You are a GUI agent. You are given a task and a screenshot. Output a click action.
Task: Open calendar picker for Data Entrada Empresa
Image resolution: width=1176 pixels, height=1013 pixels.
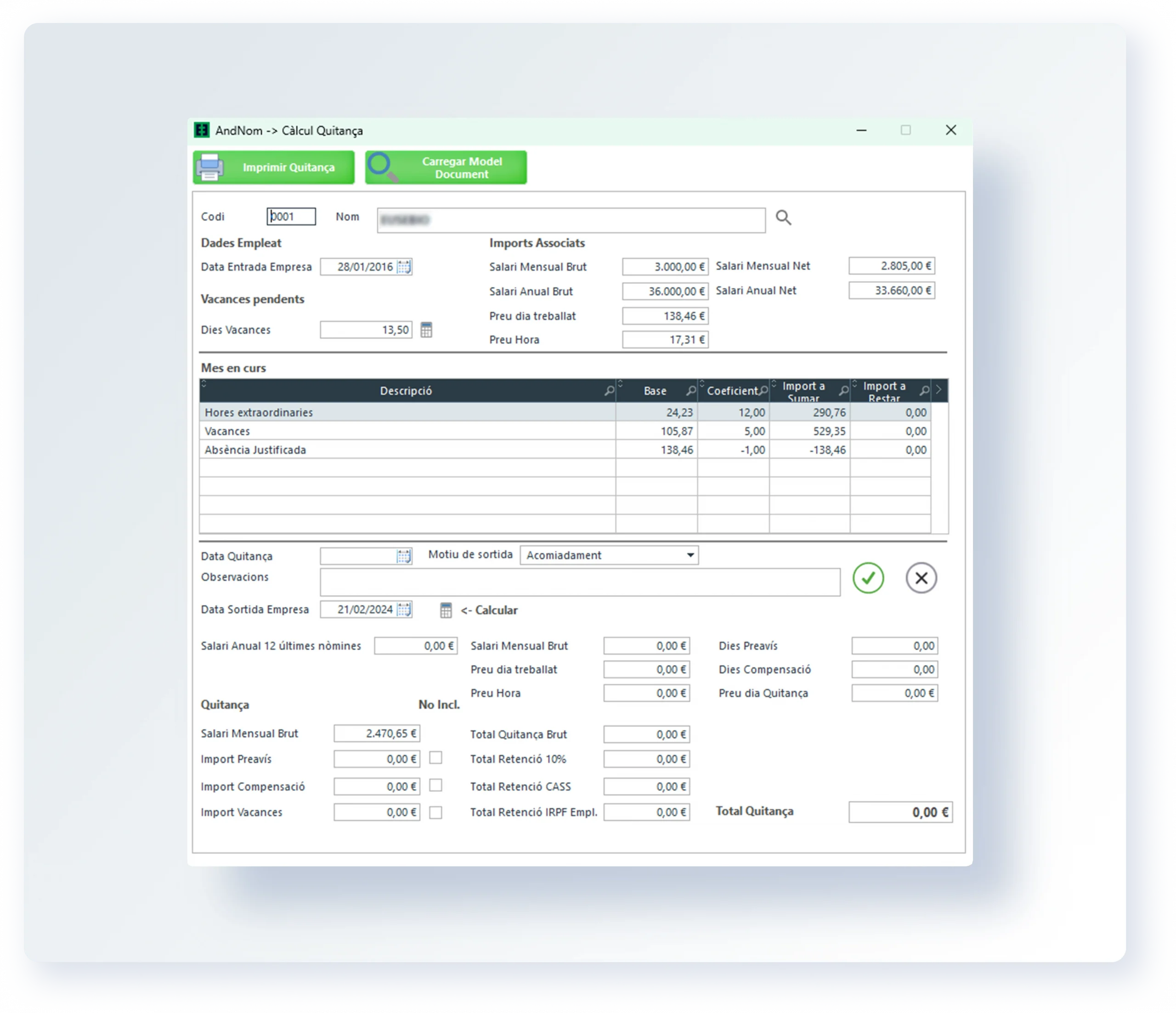[403, 267]
